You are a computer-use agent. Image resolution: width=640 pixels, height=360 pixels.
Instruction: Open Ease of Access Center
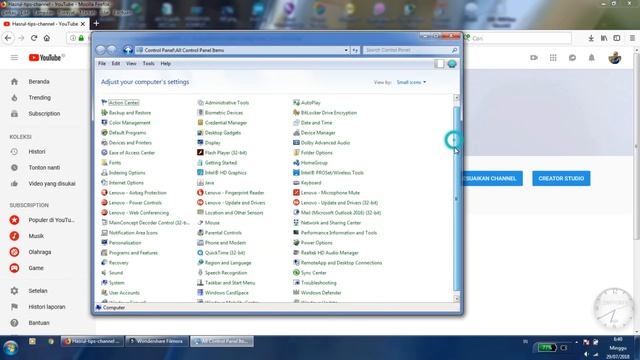pyautogui.click(x=128, y=153)
